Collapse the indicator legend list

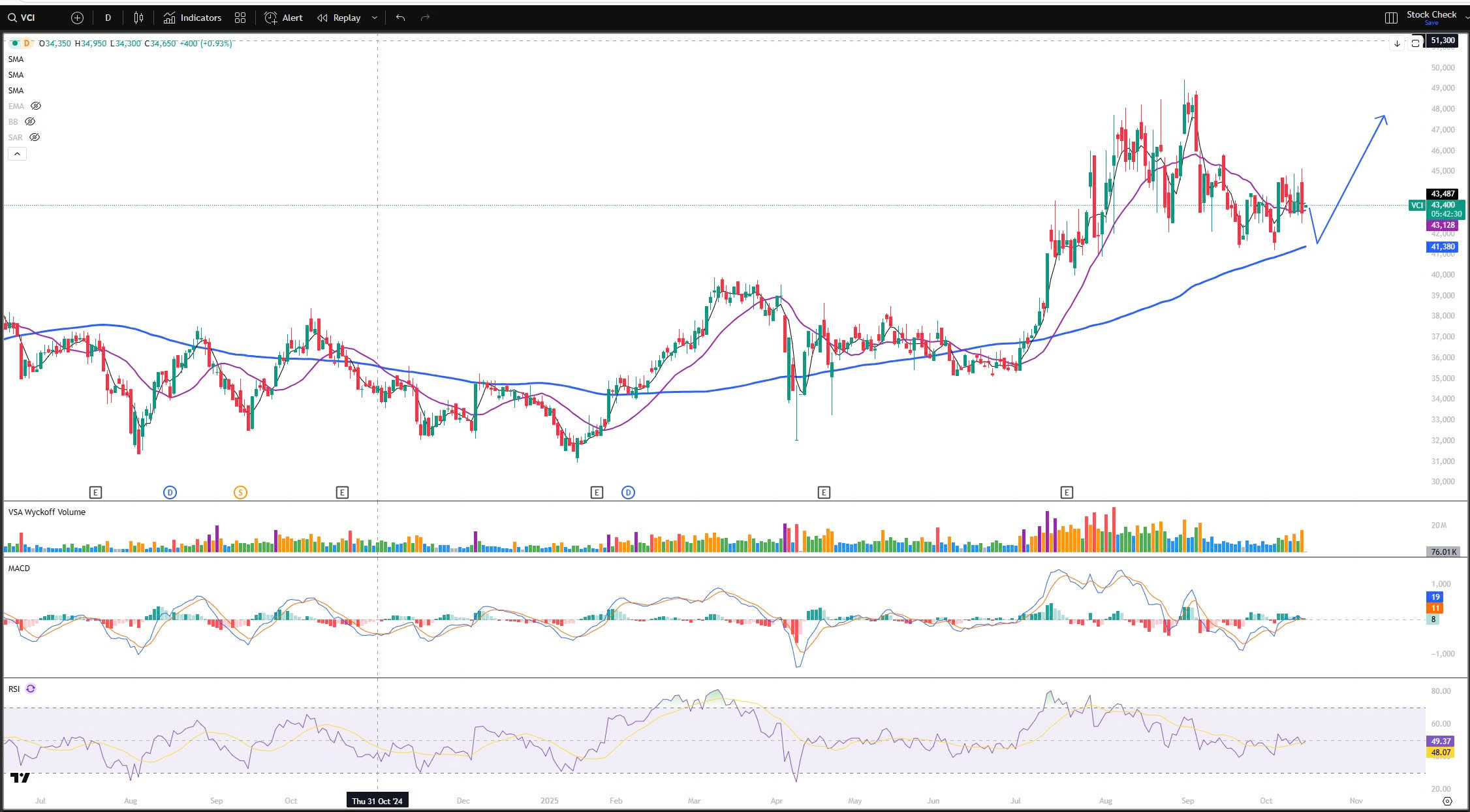pos(17,154)
